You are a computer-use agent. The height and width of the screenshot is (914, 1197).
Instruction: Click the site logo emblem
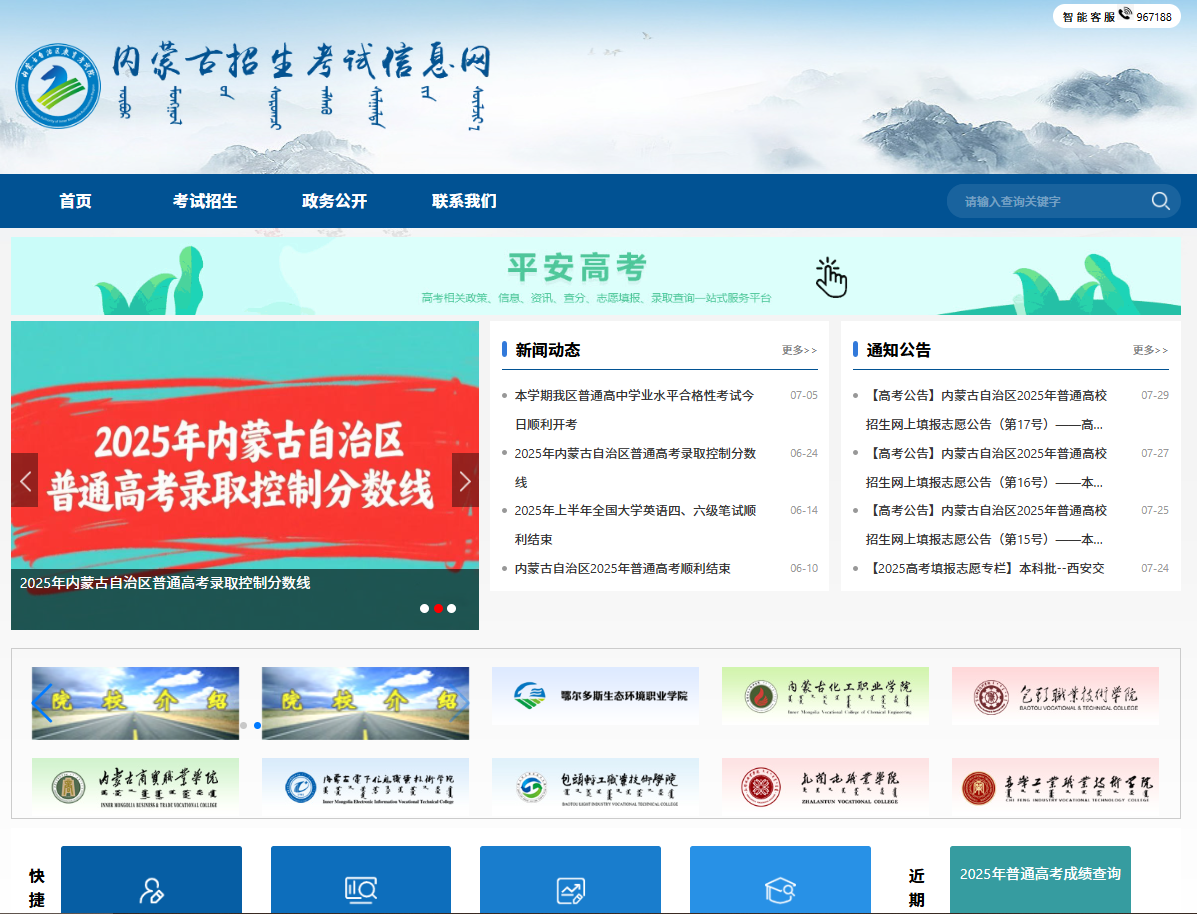58,85
